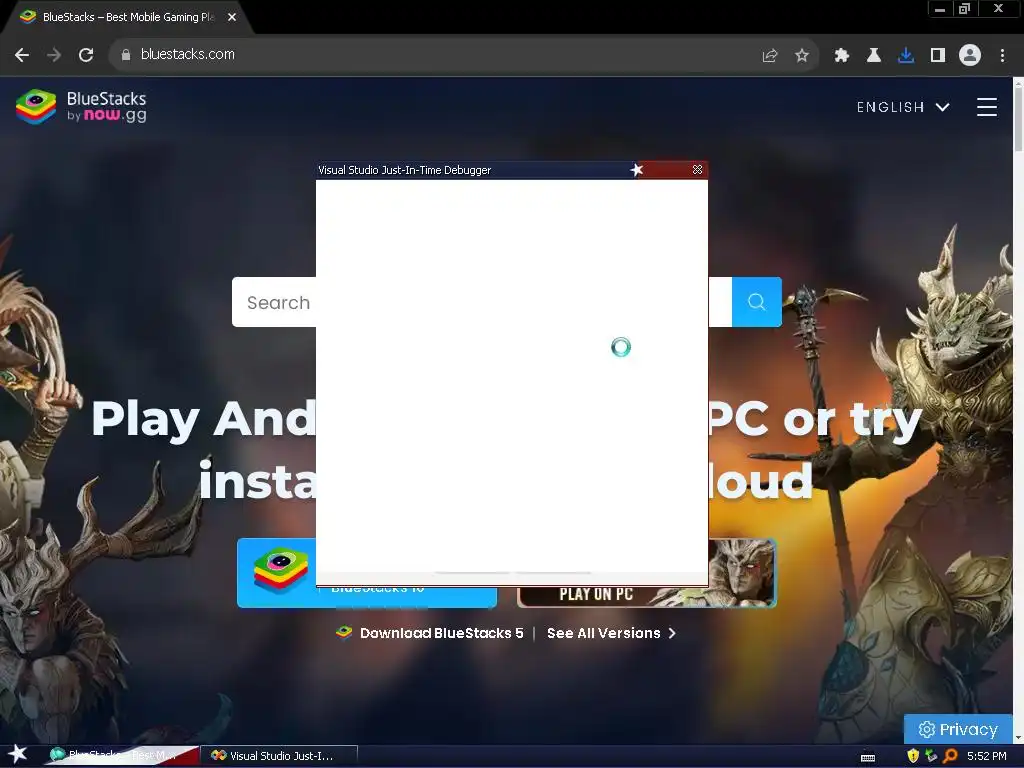Click the 5:52 PM clock
Image resolution: width=1024 pixels, height=768 pixels.
pos(987,756)
